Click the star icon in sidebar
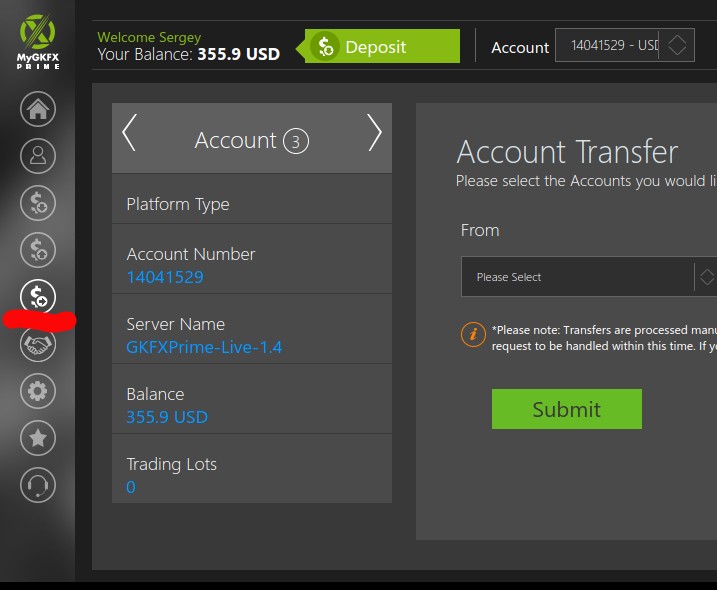 pyautogui.click(x=38, y=438)
